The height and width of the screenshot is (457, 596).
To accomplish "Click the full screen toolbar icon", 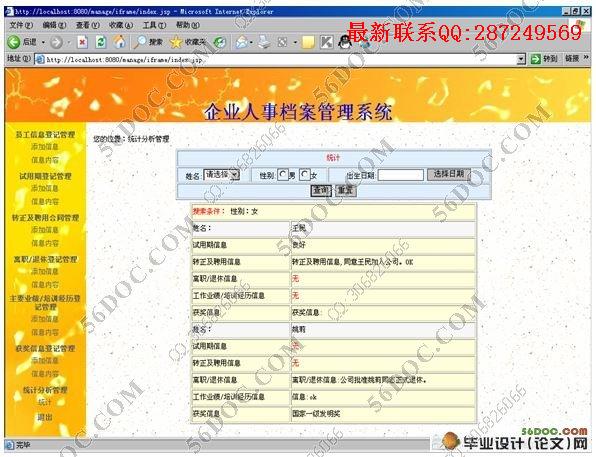I will tap(282, 42).
